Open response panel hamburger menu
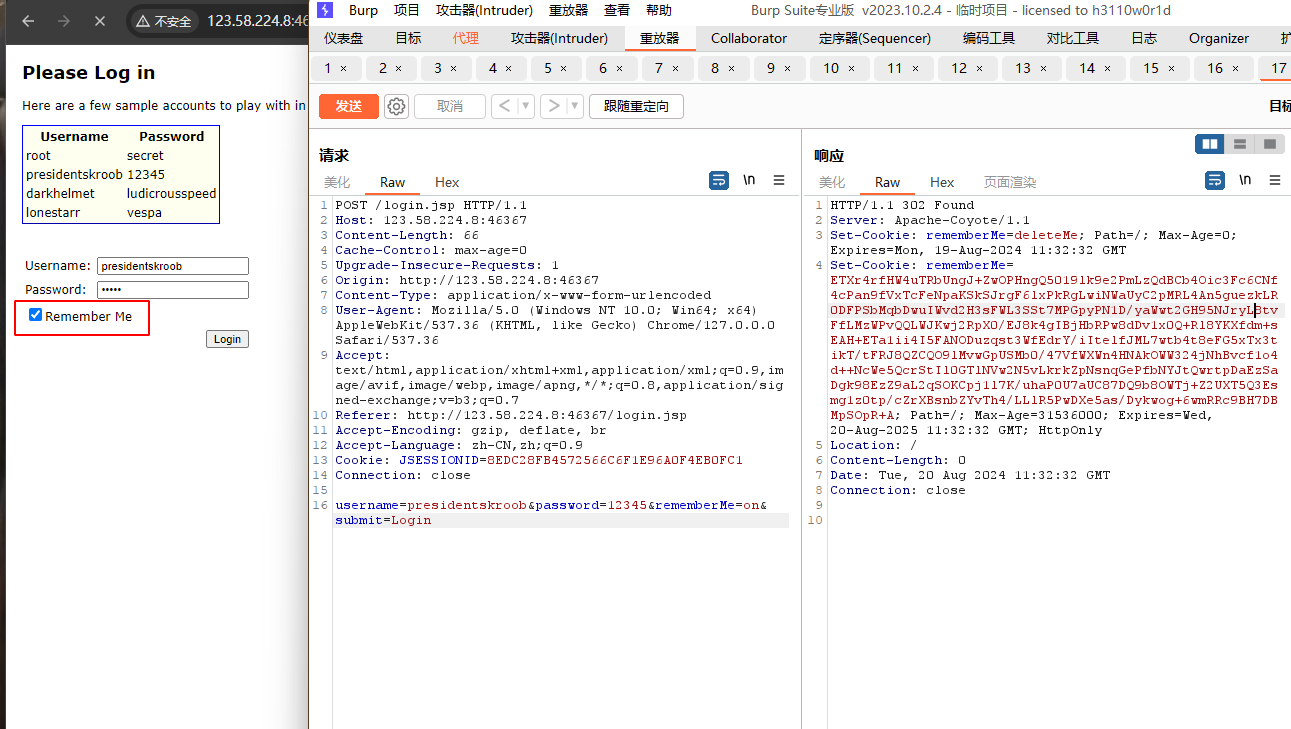 coord(1275,181)
